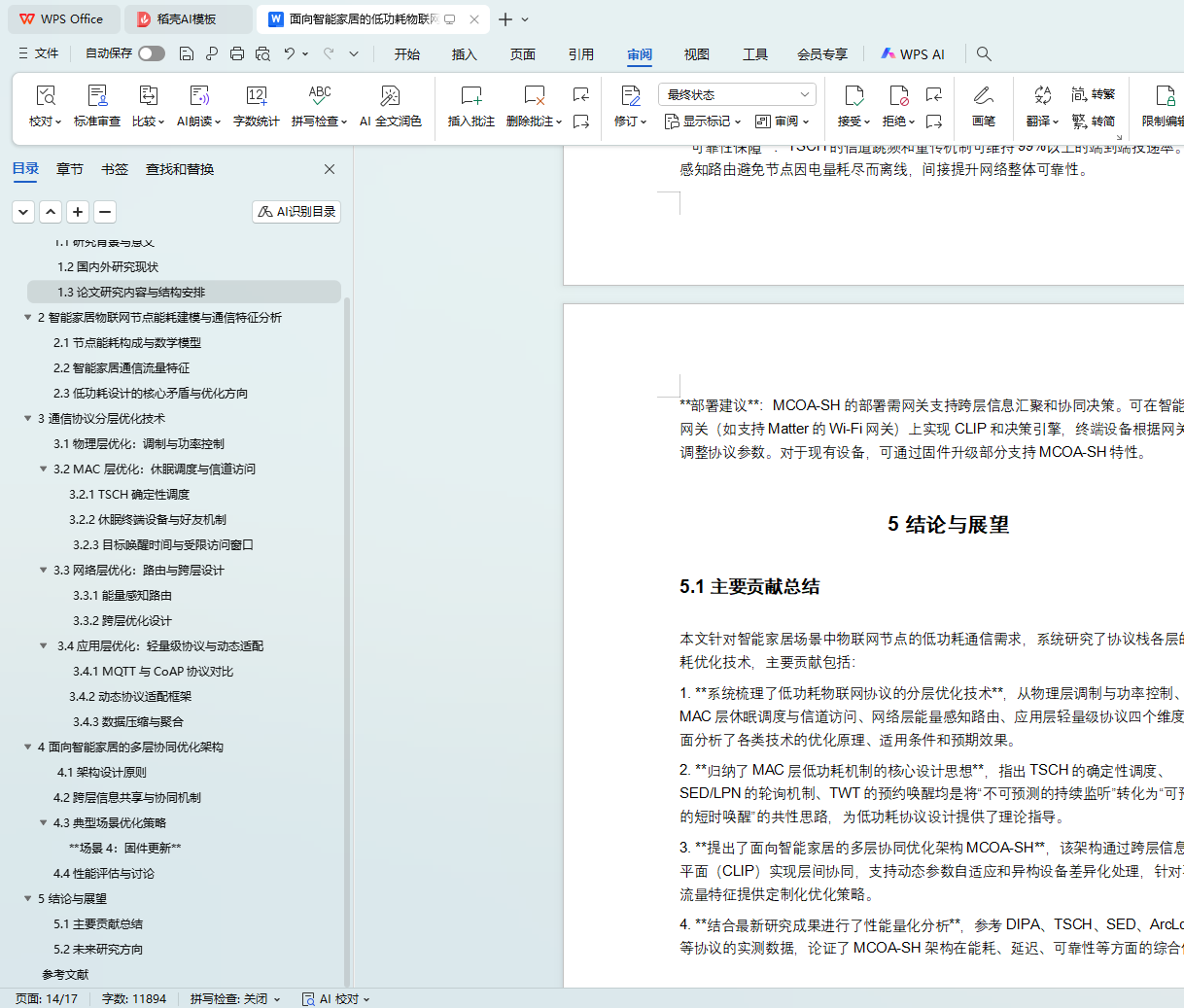The width and height of the screenshot is (1184, 1008).
Task: Click the print icon in quick access bar
Action: pos(237,54)
